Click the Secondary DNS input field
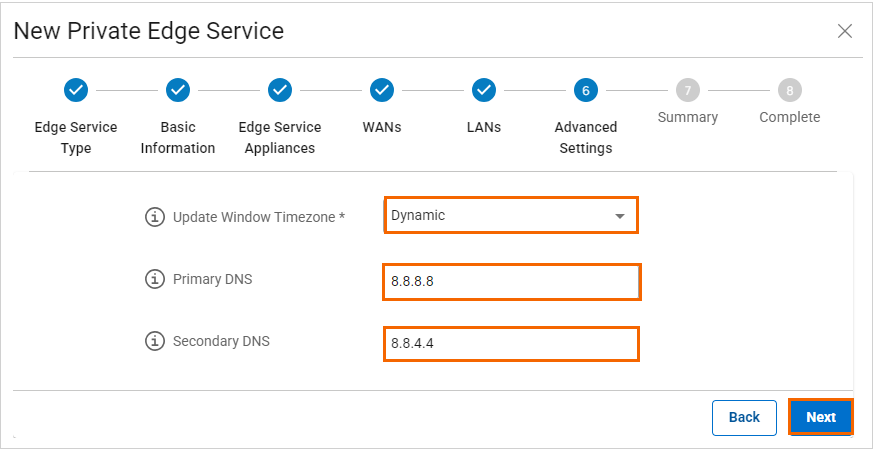The width and height of the screenshot is (875, 450). (510, 344)
